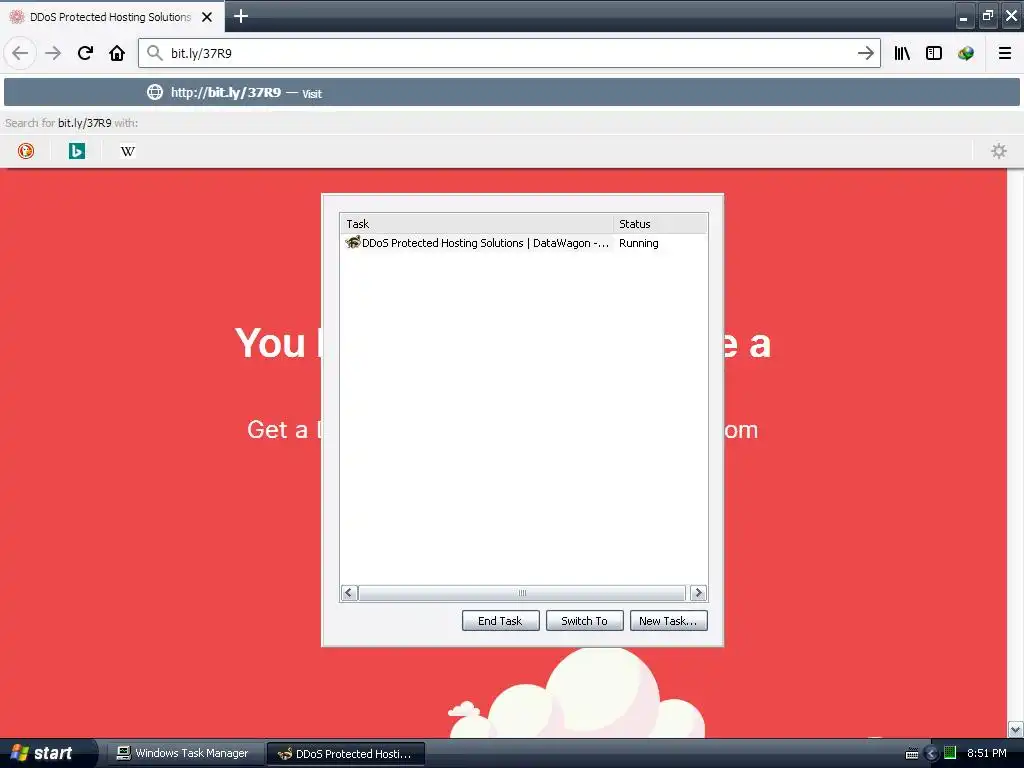Search with DuckDuckGo engine icon

tap(25, 151)
